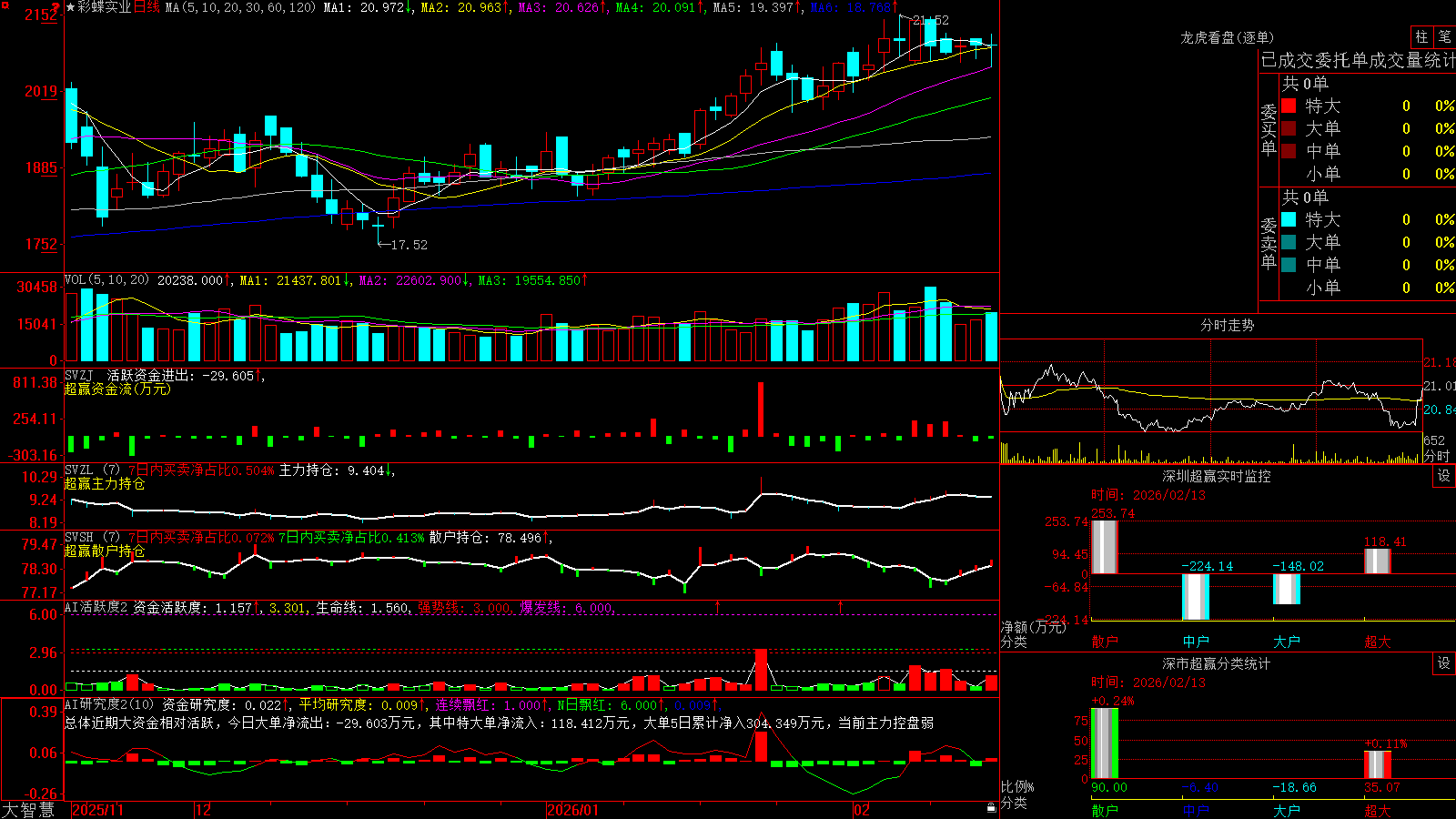
Task: Click the 已成交委托单成交量统计 header
Action: [x=1358, y=60]
